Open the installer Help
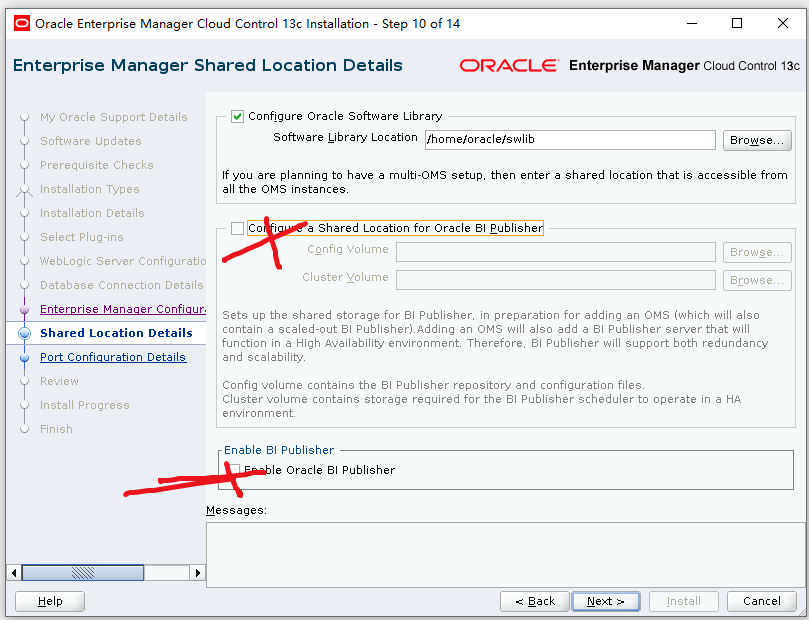The width and height of the screenshot is (809, 620). (49, 601)
